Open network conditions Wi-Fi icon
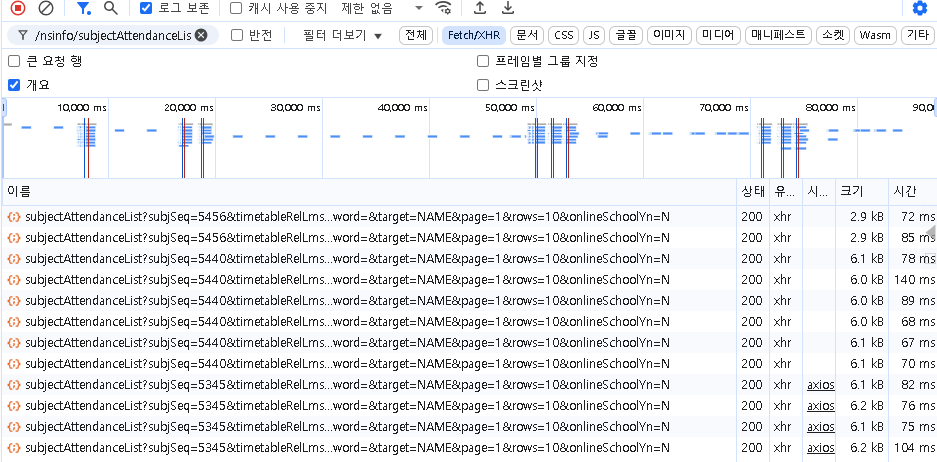This screenshot has height=462, width=937. pos(444,8)
